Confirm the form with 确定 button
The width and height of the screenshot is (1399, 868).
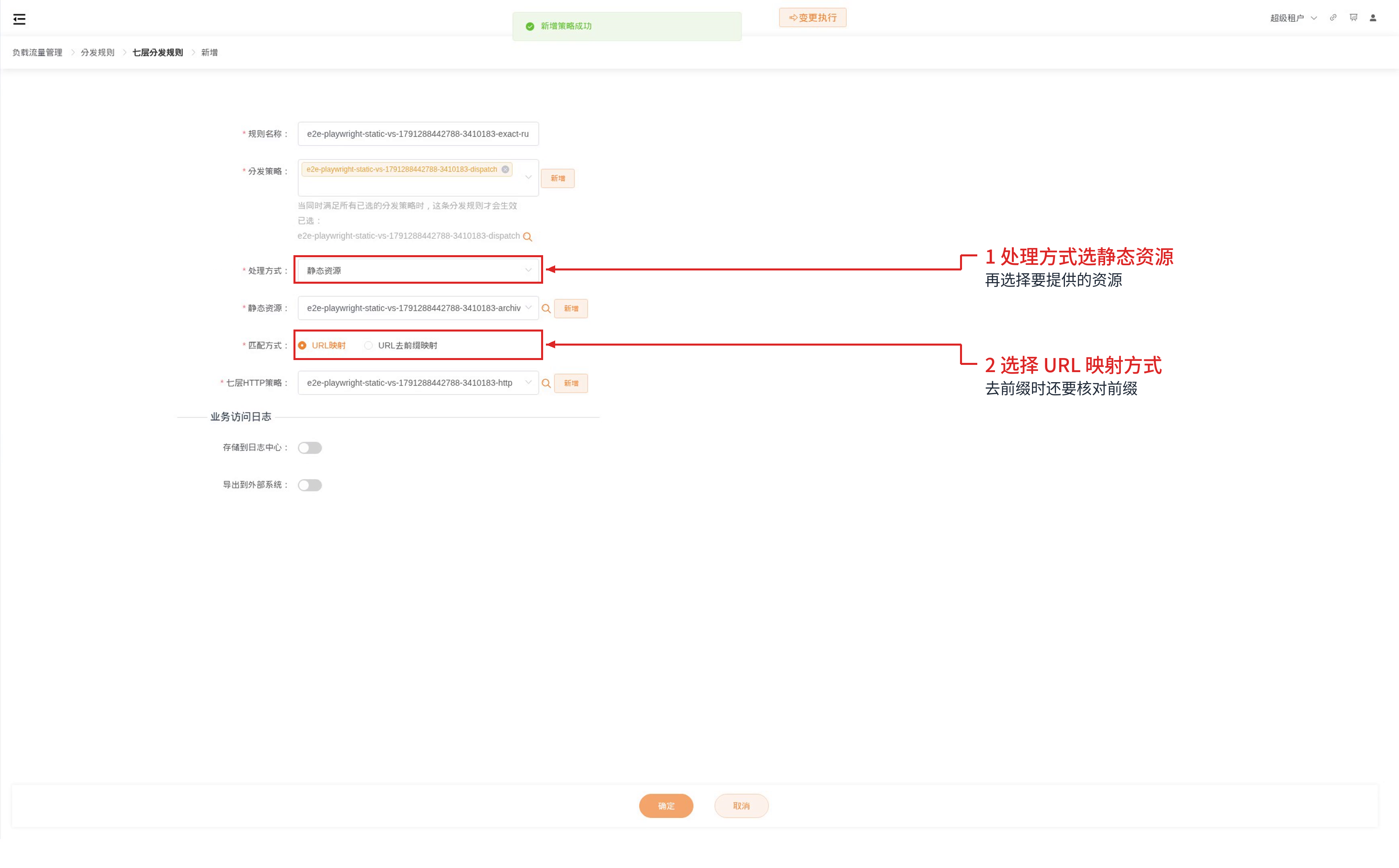(666, 806)
